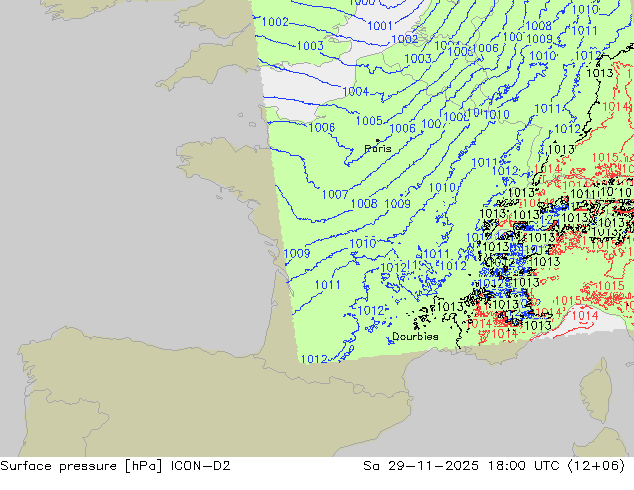Click the blue 1001 isobar label
This screenshot has height=490, width=634.
380,26
